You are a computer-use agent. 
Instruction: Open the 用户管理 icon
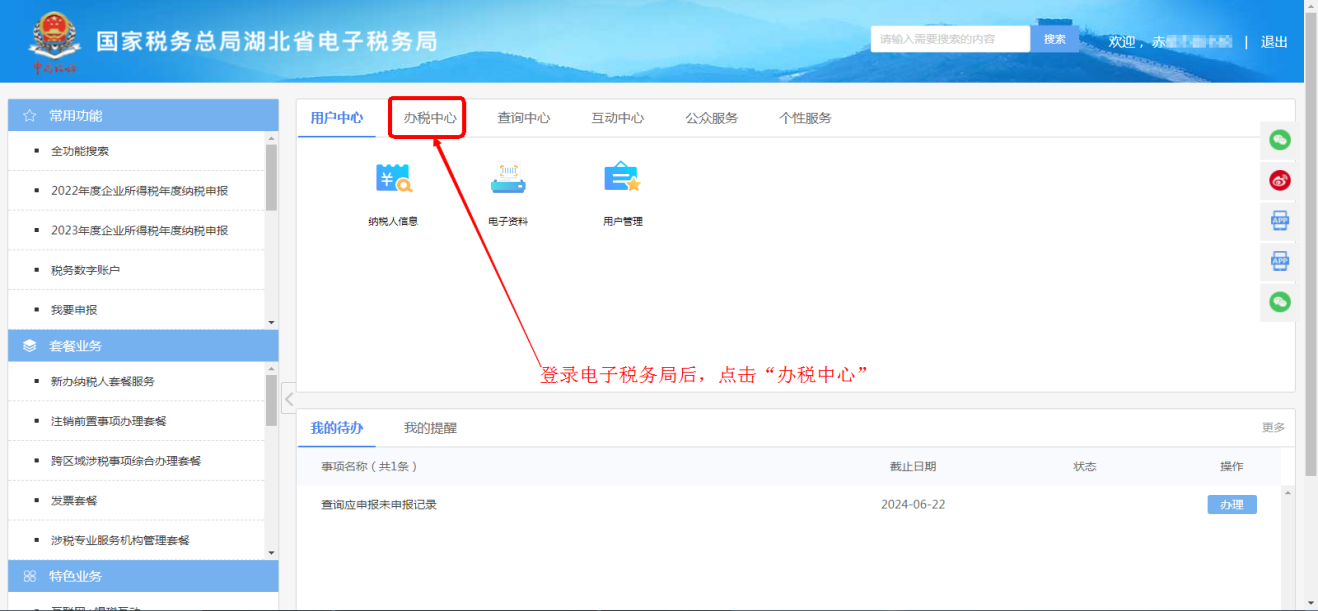[x=622, y=179]
